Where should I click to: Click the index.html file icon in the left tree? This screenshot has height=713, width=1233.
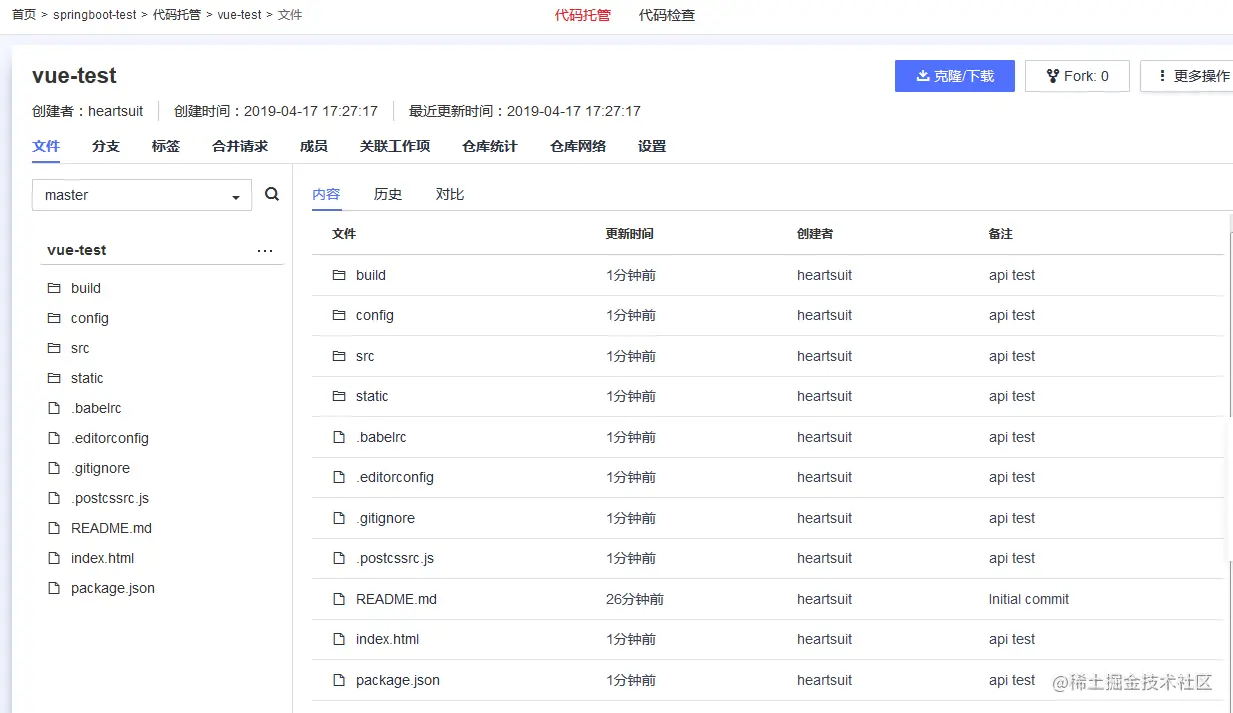click(54, 558)
